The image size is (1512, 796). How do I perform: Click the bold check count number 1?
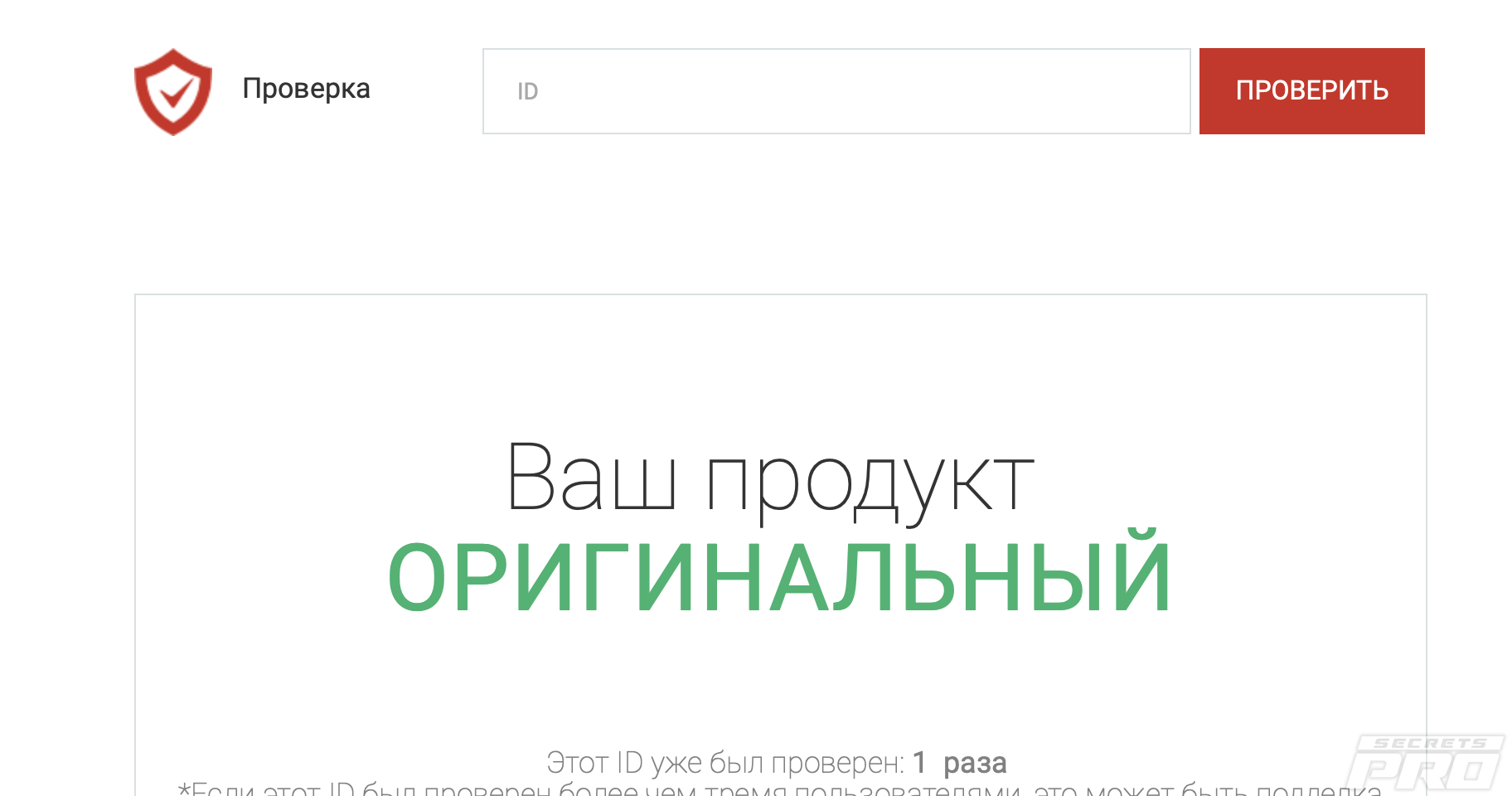(x=919, y=763)
